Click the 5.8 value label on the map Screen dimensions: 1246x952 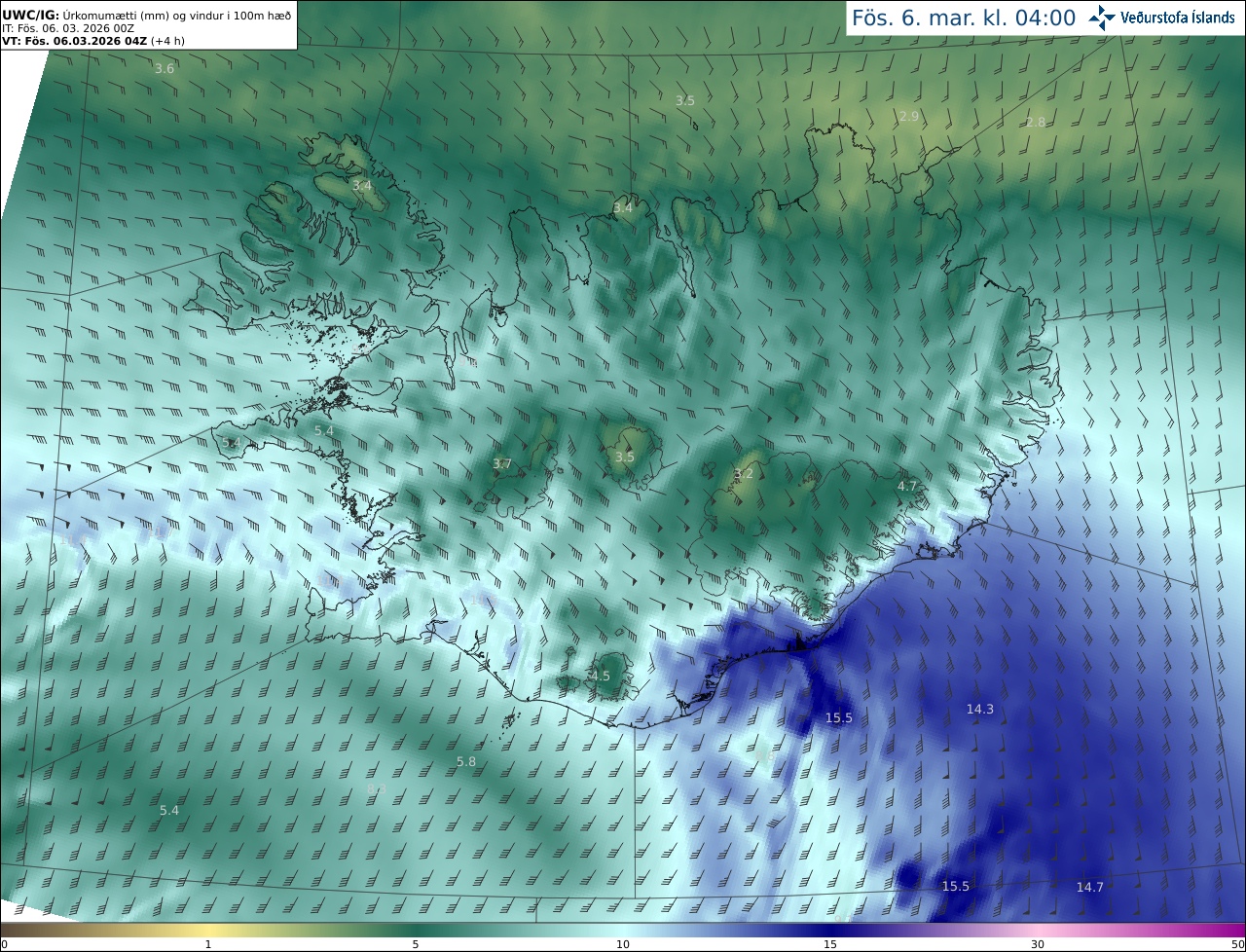tap(466, 761)
